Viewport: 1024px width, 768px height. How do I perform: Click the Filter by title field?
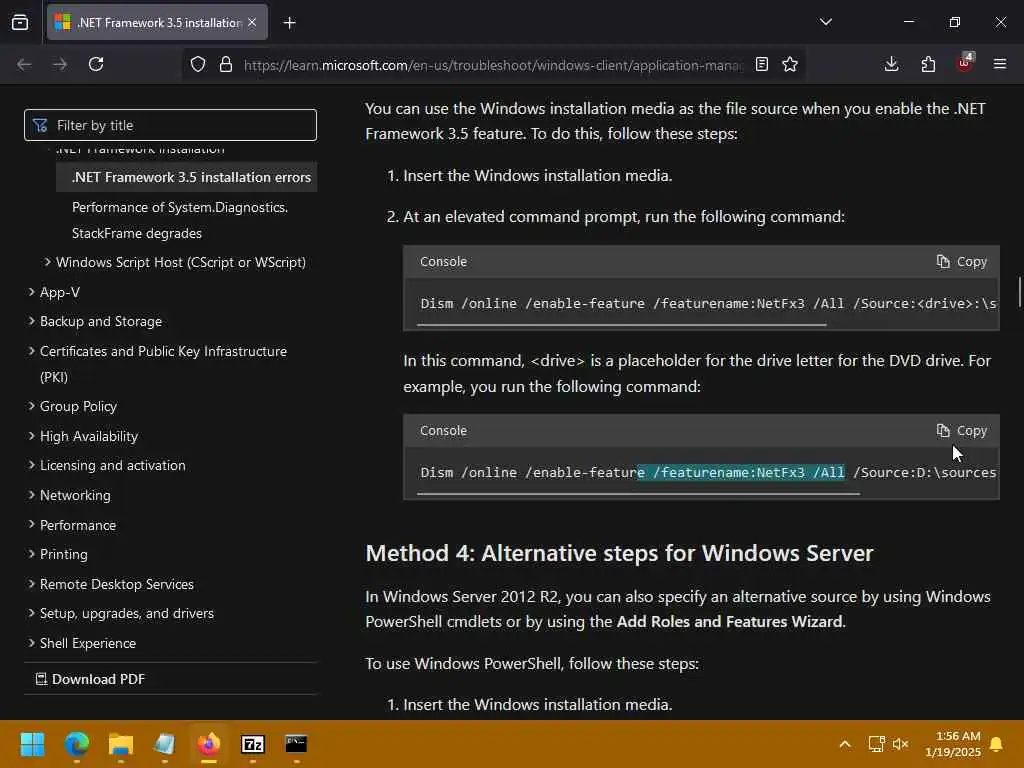[170, 125]
